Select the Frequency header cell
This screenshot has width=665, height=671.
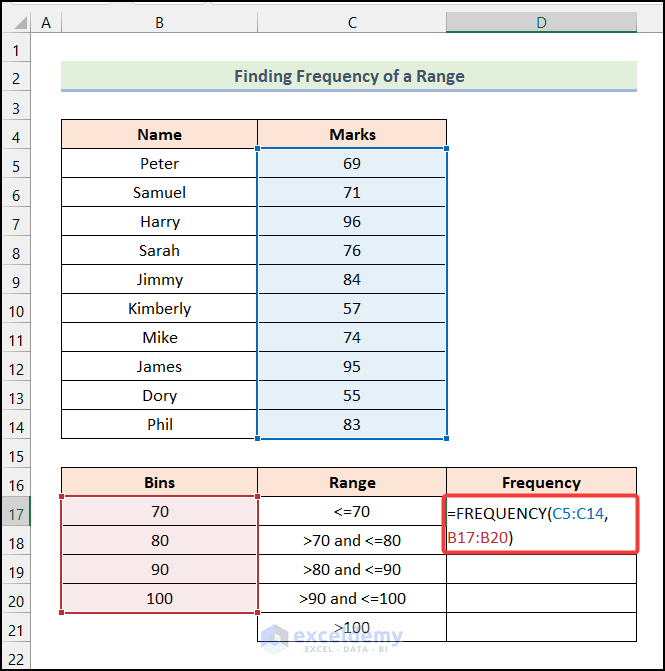click(x=541, y=482)
